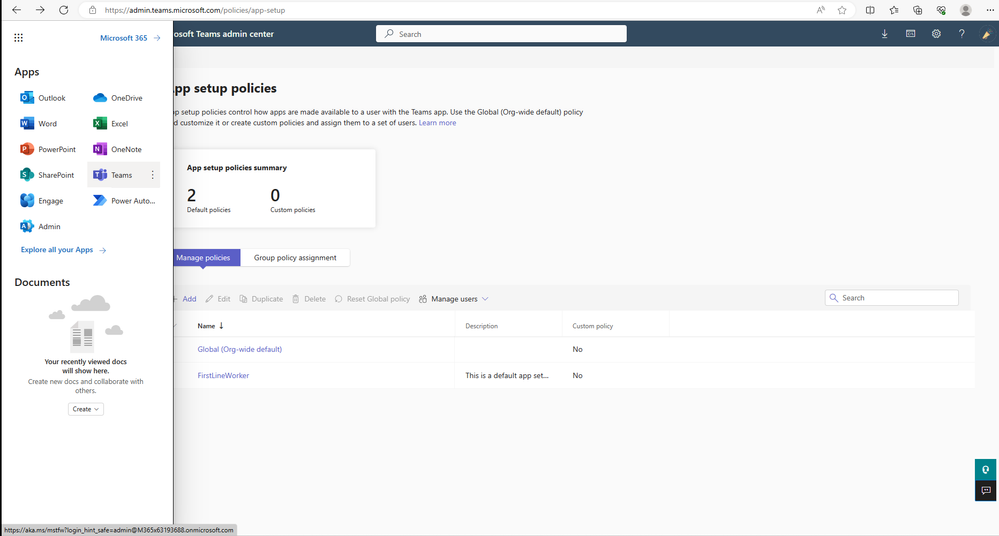Open feedback chat icon at right edge
Screen dimensions: 999x536
click(985, 490)
